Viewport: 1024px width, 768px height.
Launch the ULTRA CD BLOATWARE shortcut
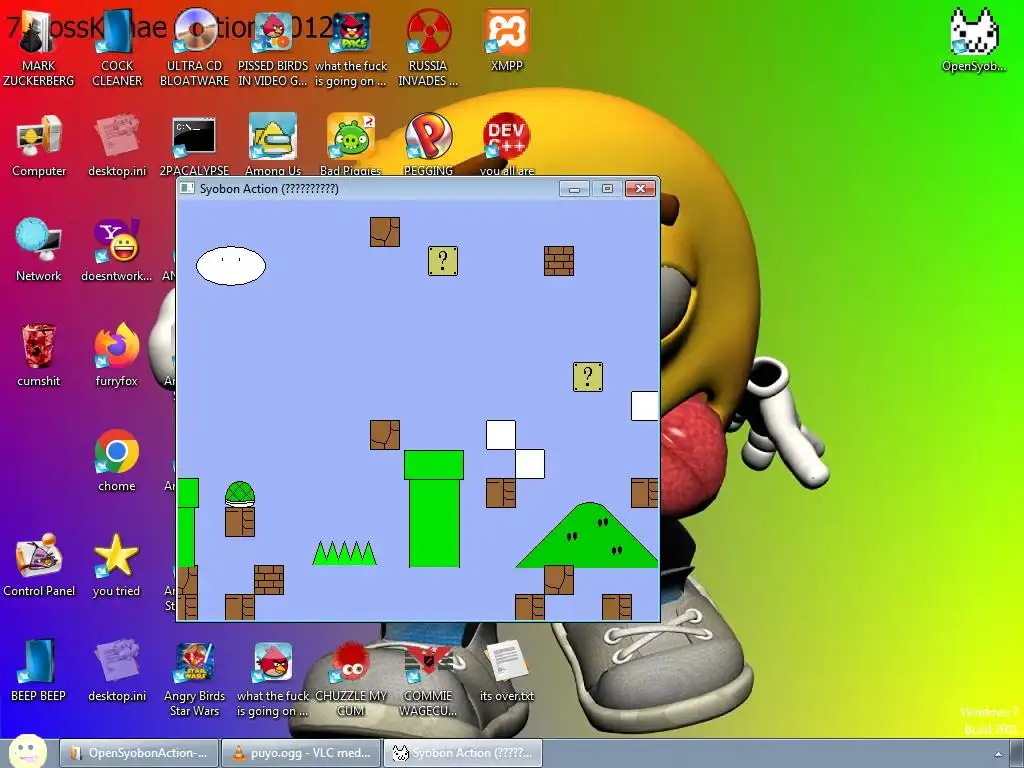[x=194, y=49]
